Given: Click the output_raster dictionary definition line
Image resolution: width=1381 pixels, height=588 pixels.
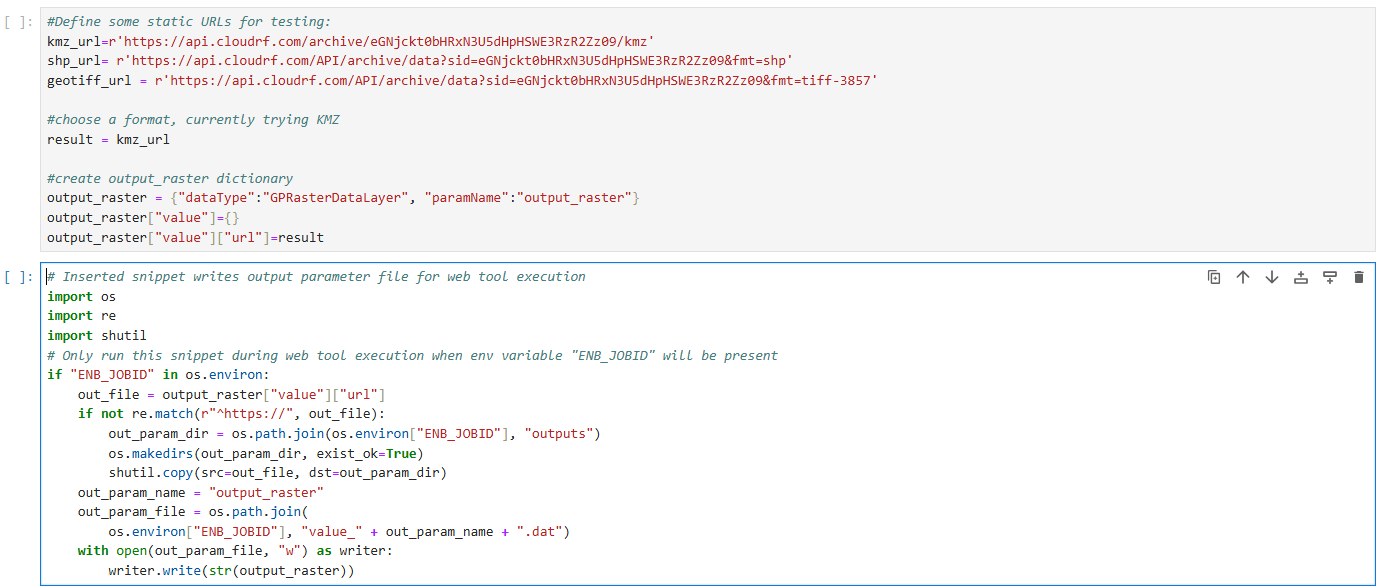Looking at the screenshot, I should coord(343,198).
